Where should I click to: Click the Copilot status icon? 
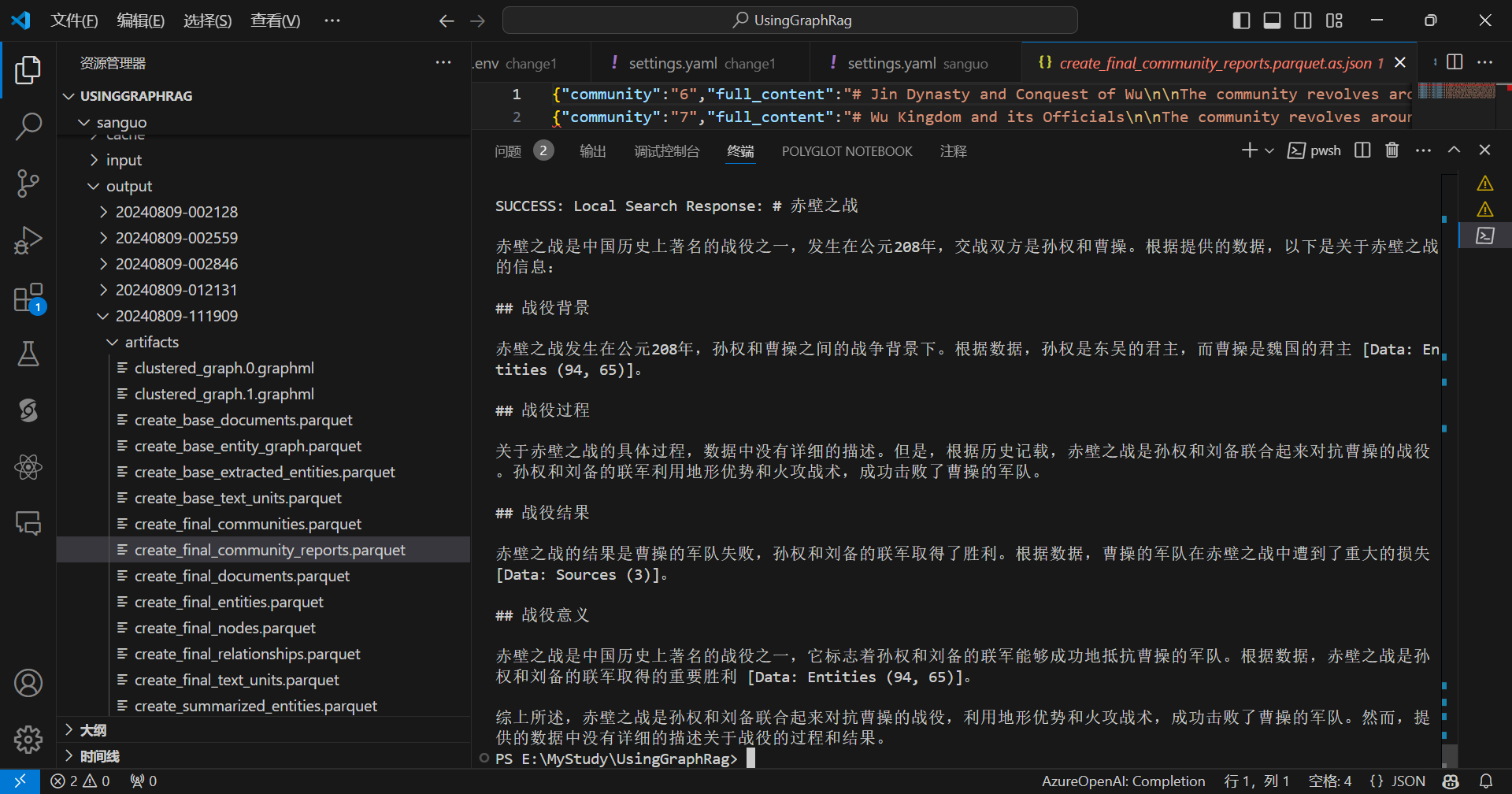click(1451, 781)
